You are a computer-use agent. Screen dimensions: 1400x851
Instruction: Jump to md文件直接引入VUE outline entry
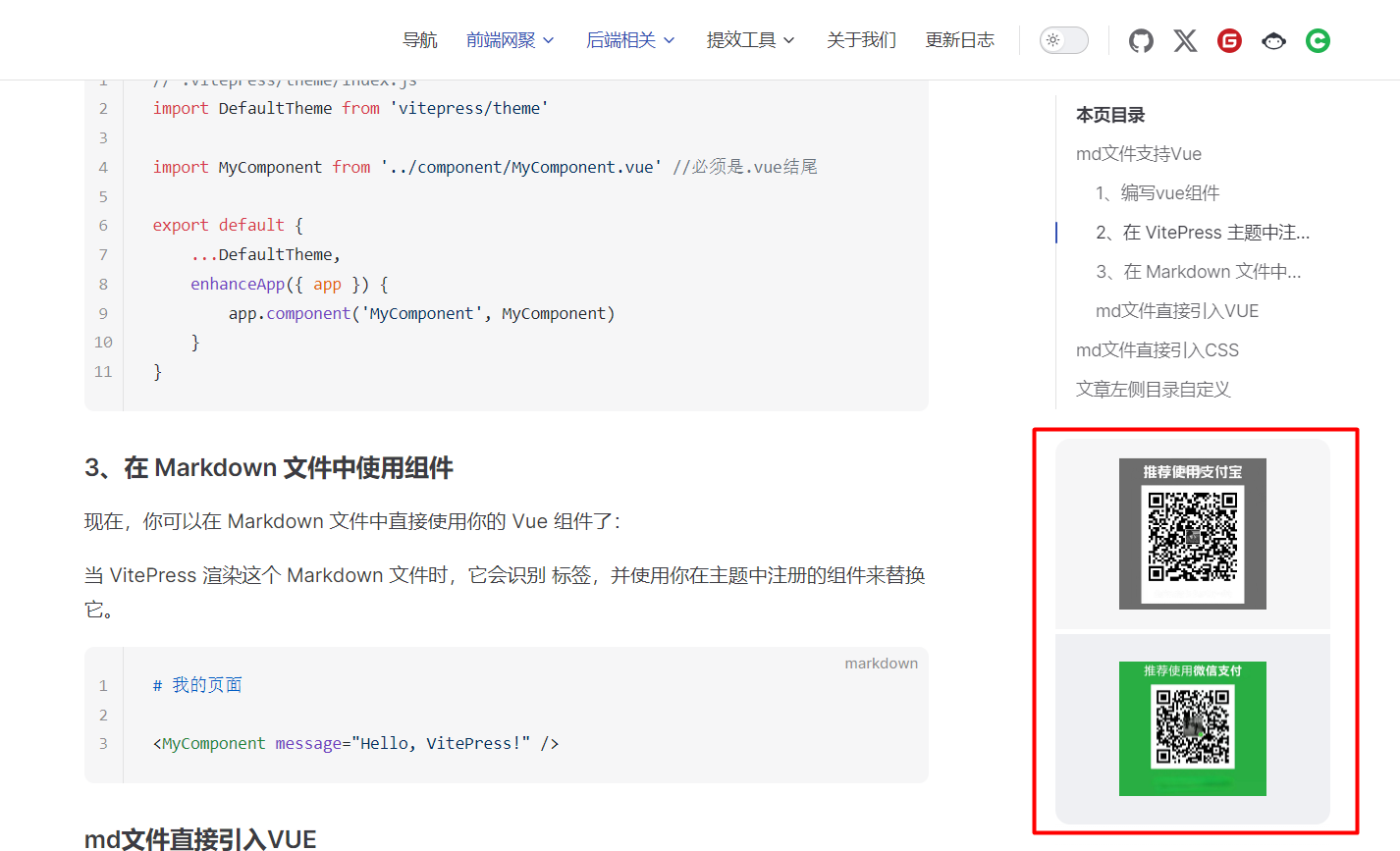1177,311
